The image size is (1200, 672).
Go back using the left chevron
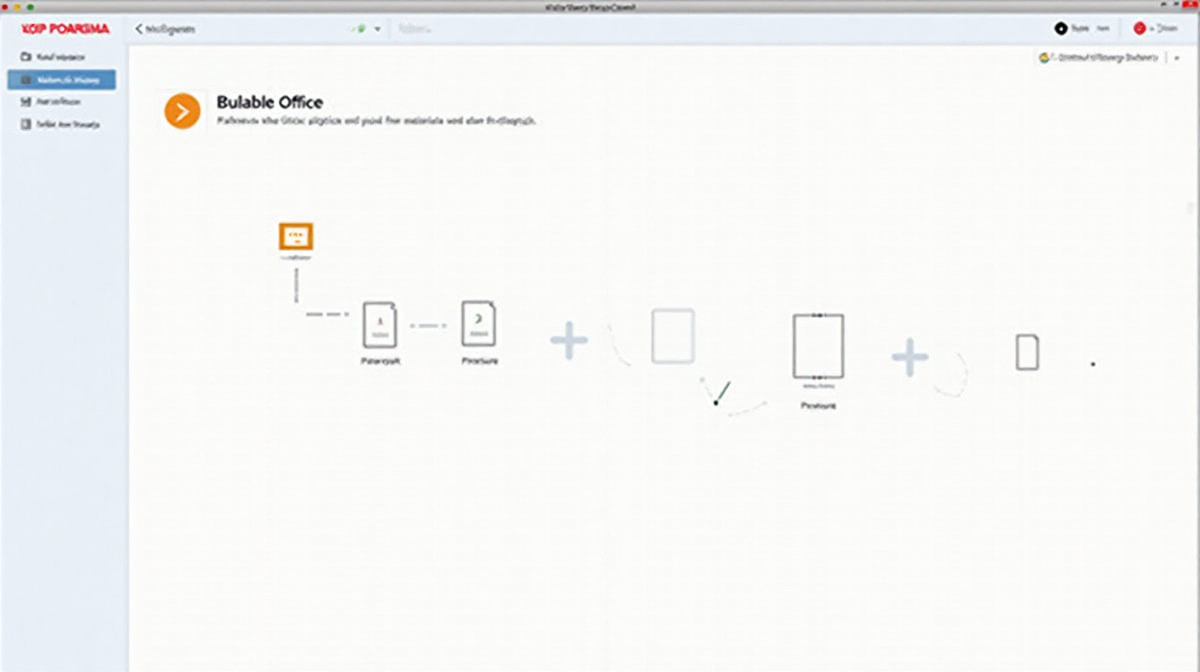139,30
